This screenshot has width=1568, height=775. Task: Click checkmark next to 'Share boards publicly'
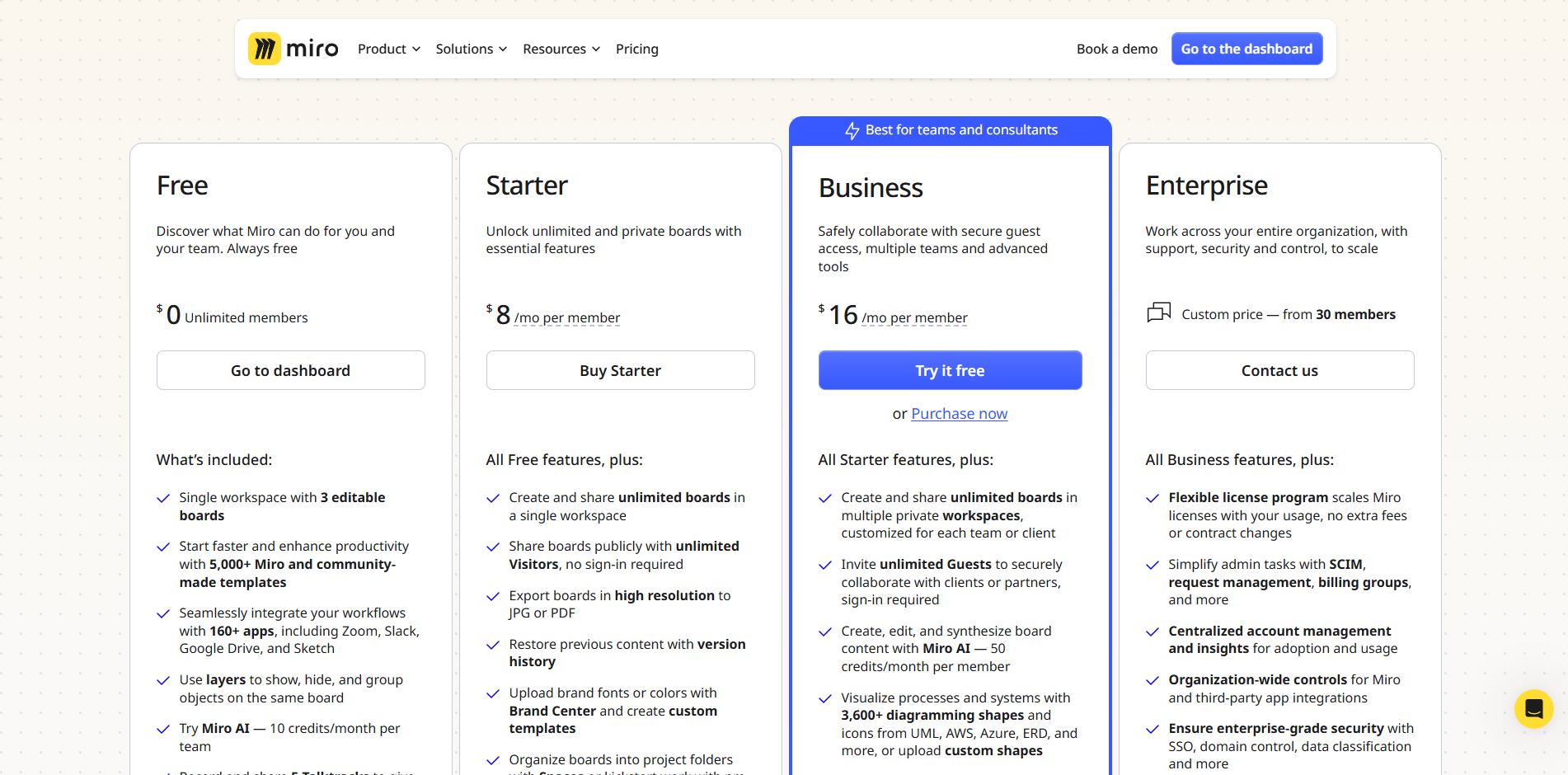pos(493,547)
